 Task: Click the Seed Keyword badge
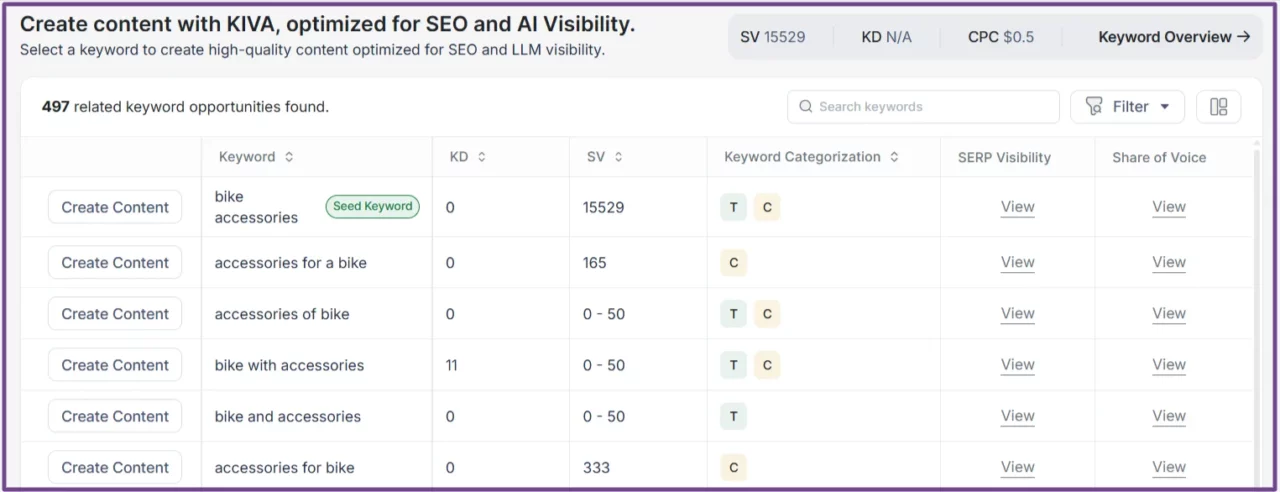(x=372, y=206)
